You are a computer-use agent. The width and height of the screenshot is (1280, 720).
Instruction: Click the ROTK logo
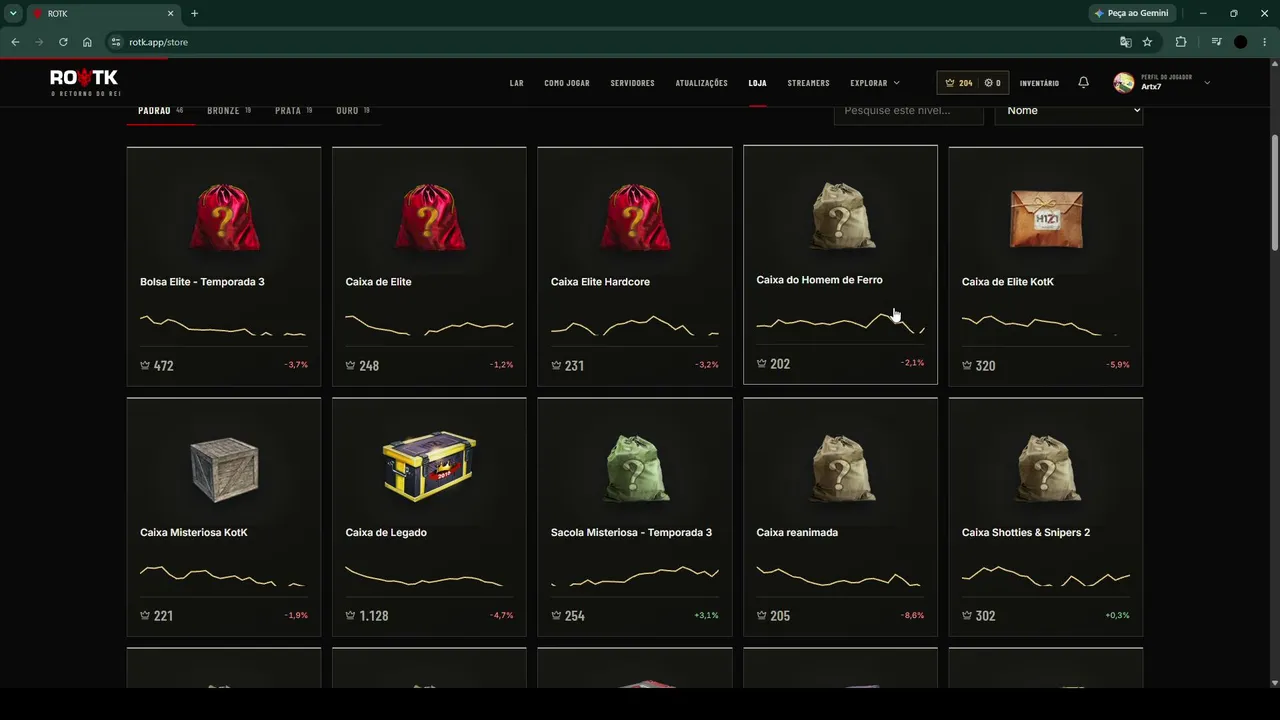[84, 82]
